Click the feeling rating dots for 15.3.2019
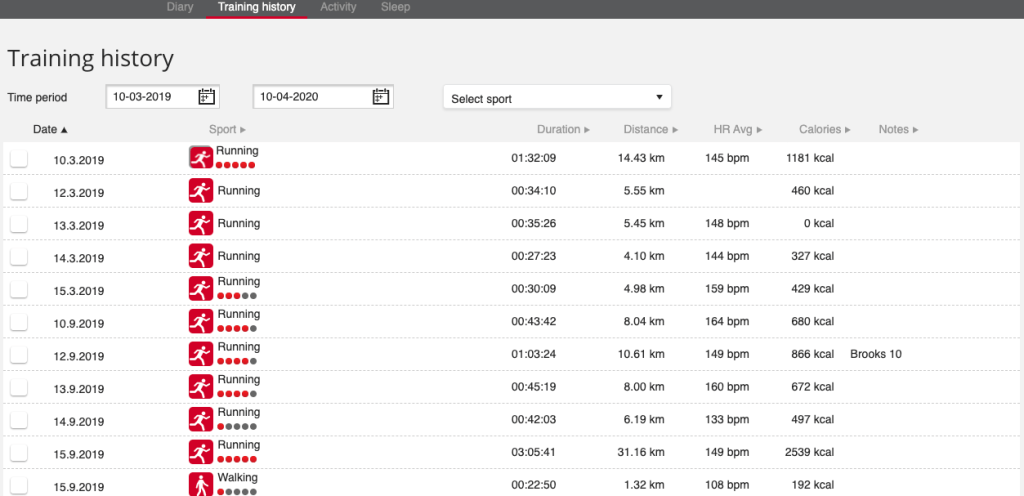 pos(237,296)
